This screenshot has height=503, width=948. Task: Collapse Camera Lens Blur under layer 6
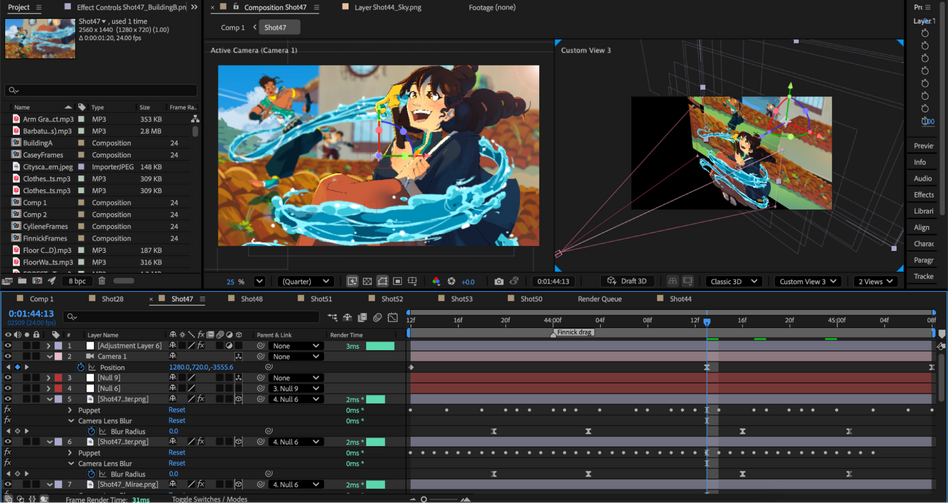pyautogui.click(x=71, y=463)
